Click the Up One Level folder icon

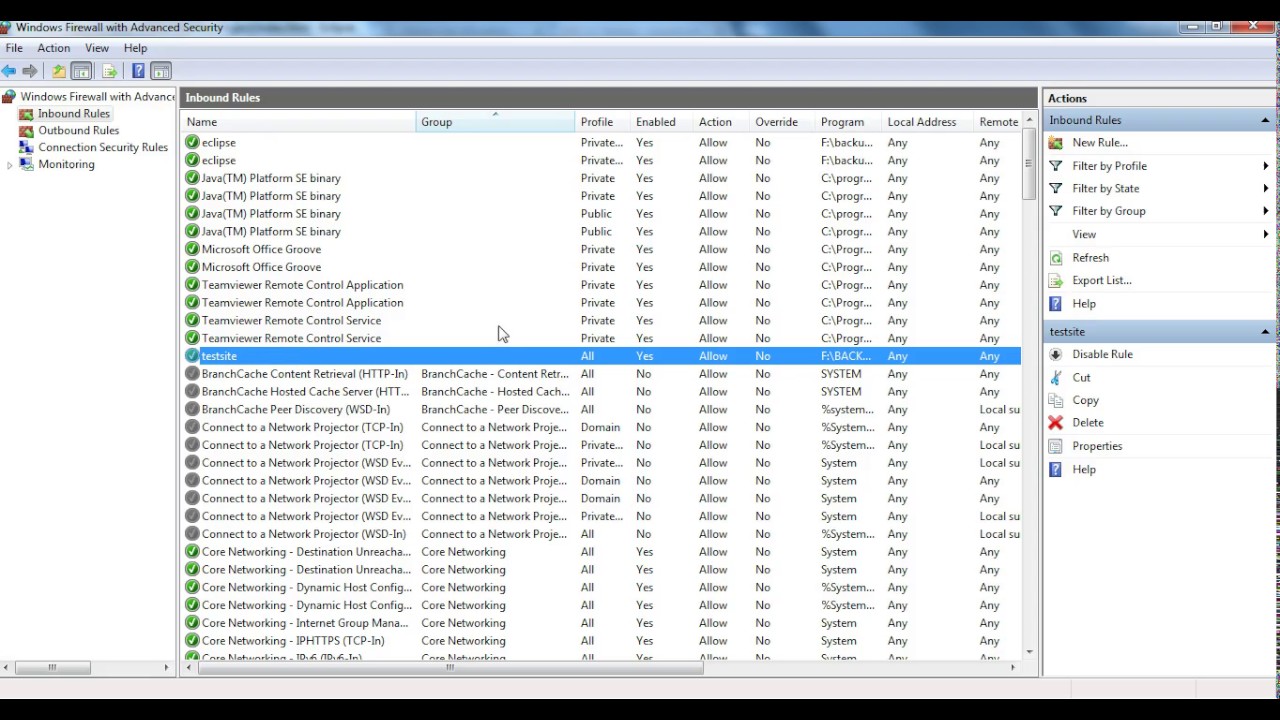(x=59, y=71)
